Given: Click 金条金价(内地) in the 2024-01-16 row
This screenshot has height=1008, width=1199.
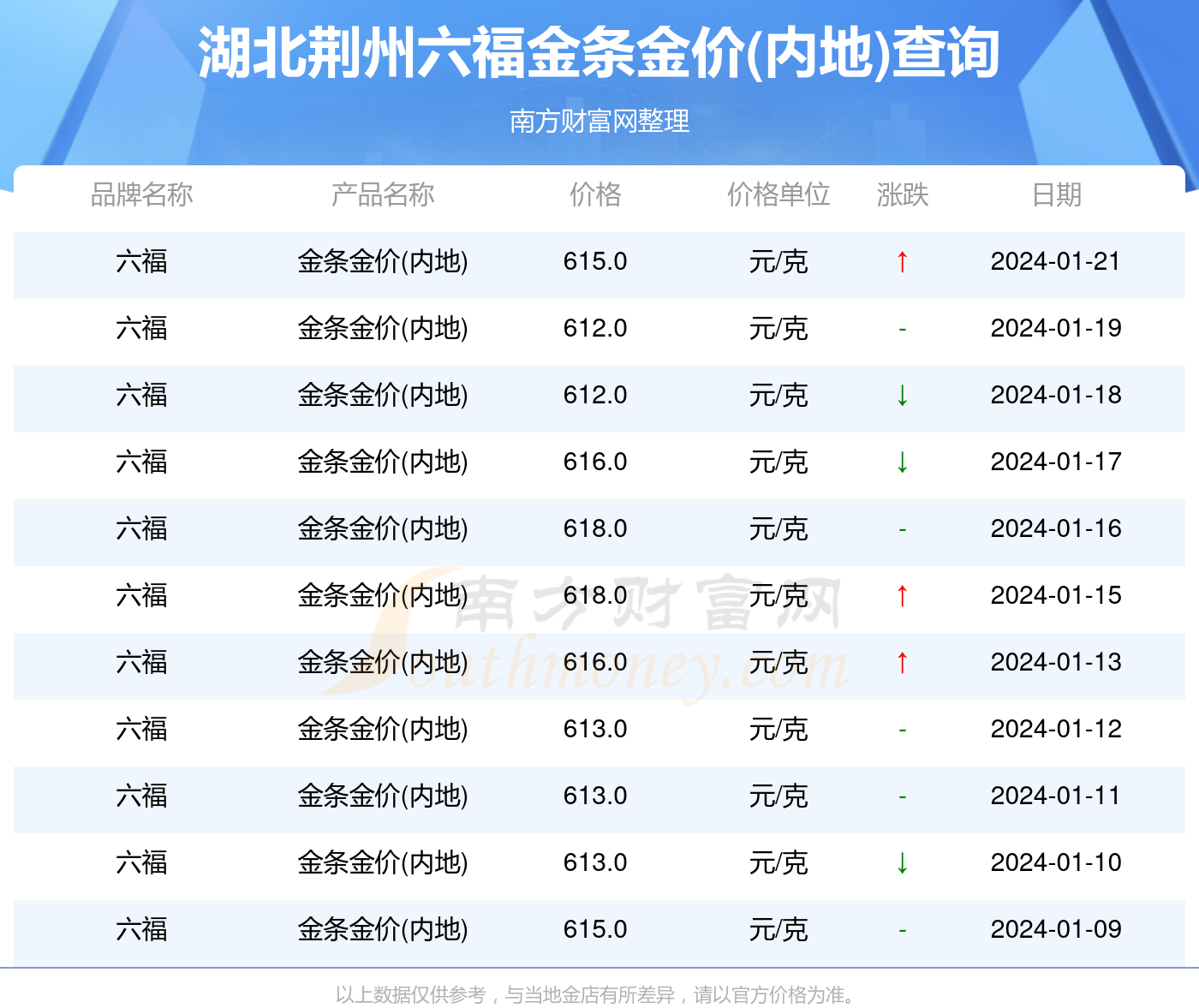Looking at the screenshot, I should tap(383, 528).
